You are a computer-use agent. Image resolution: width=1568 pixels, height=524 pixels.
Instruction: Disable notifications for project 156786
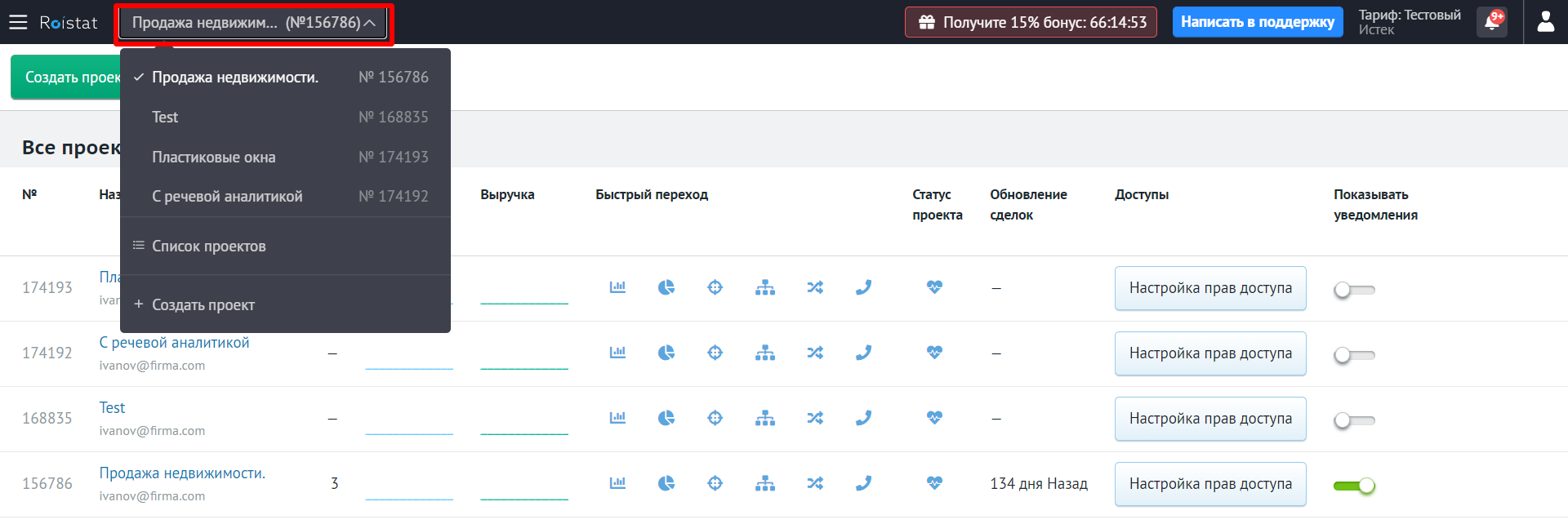click(x=1354, y=486)
